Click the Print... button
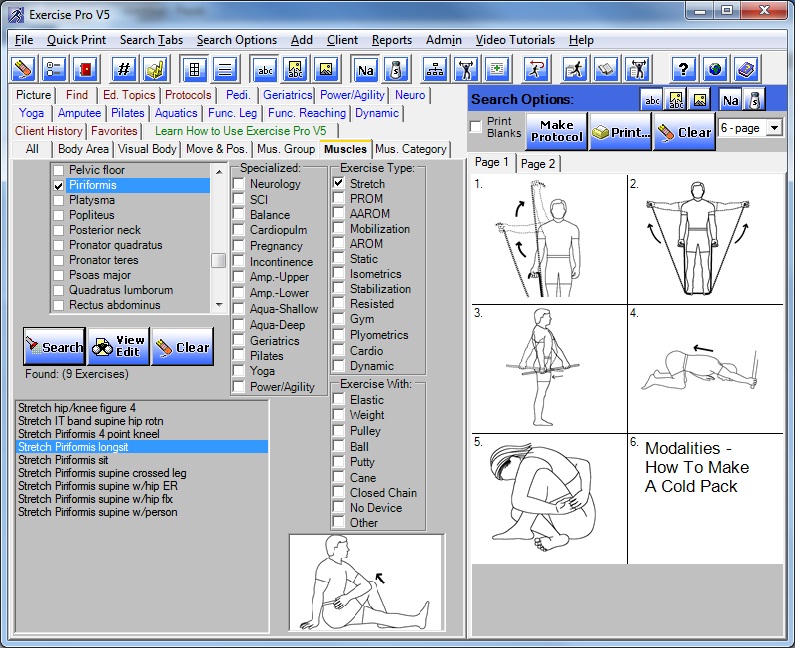The height and width of the screenshot is (648, 795). [621, 131]
